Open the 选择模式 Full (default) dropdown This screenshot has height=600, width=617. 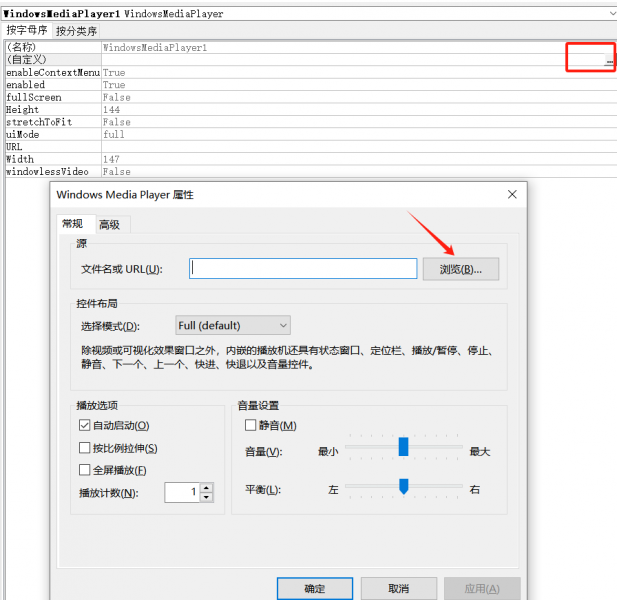point(233,325)
